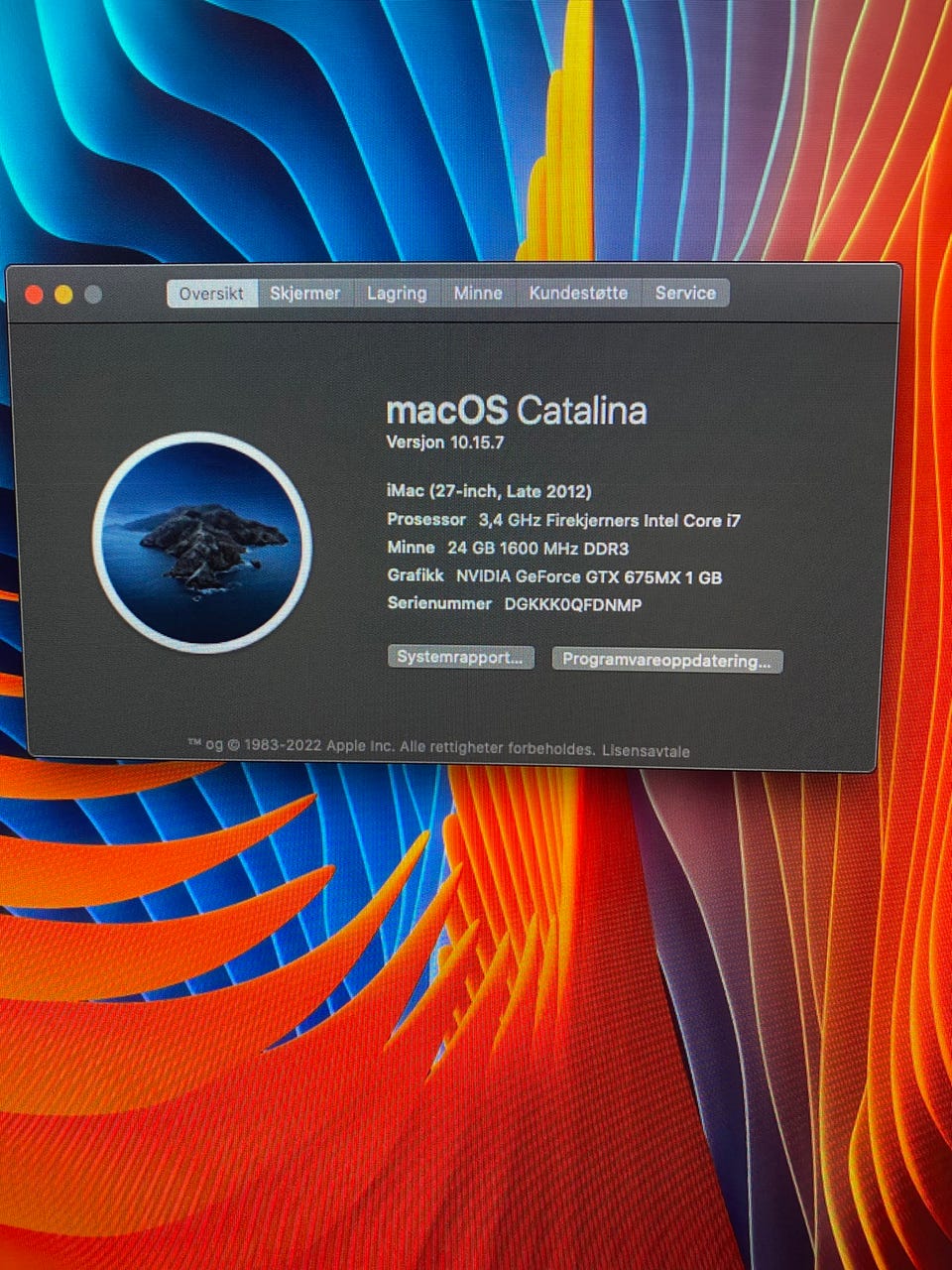
Task: Open the Lisensavtale link
Action: [646, 751]
